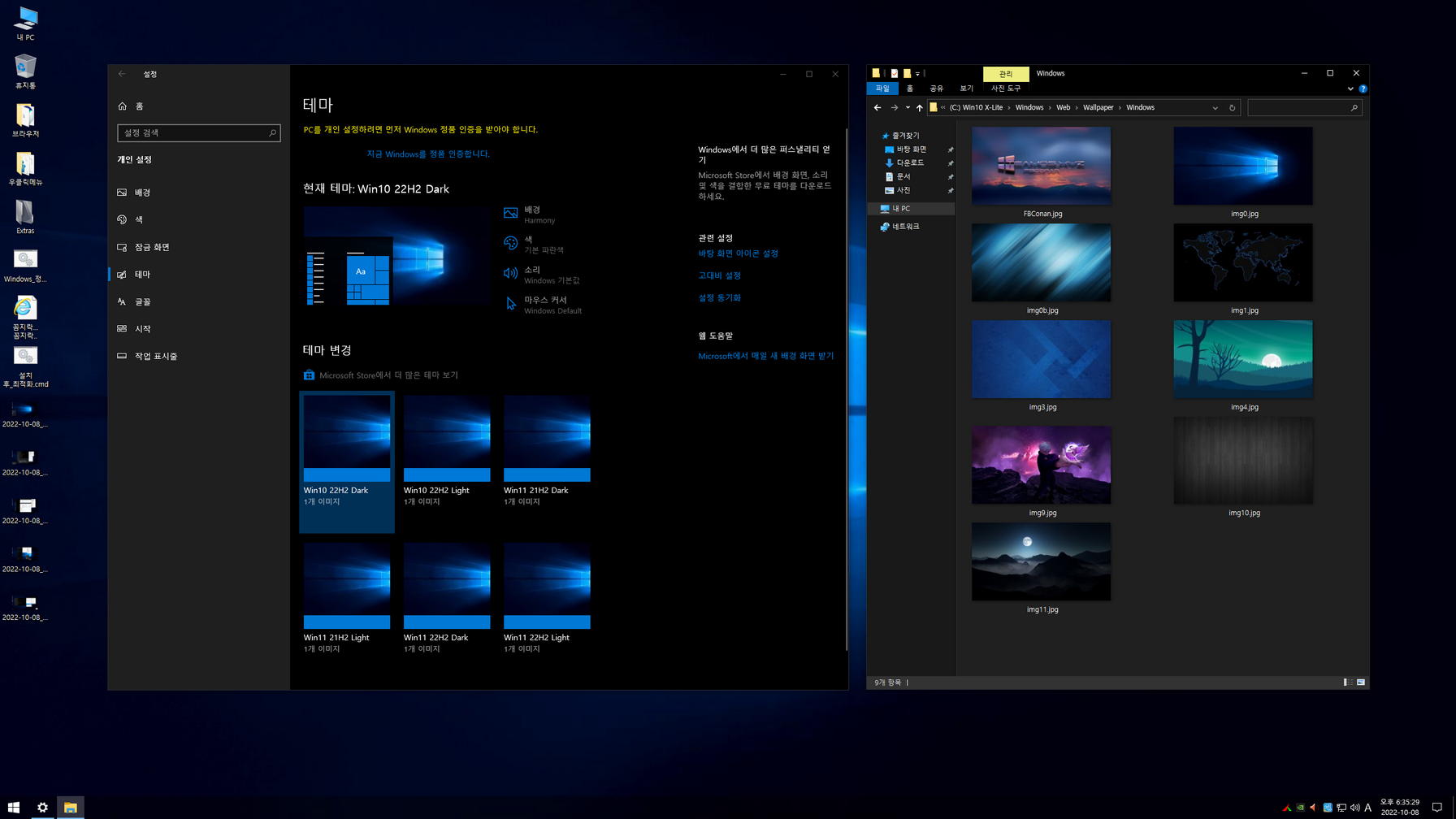Focus the 설정 검색 search box

tap(199, 132)
